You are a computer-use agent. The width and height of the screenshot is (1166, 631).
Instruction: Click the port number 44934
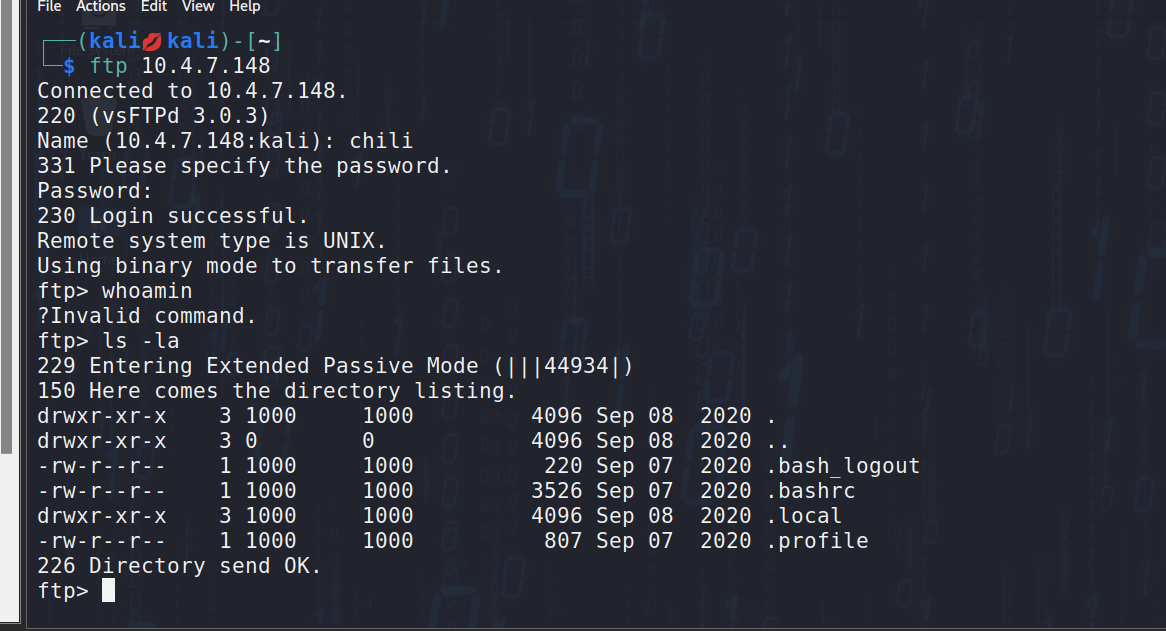[x=577, y=366]
